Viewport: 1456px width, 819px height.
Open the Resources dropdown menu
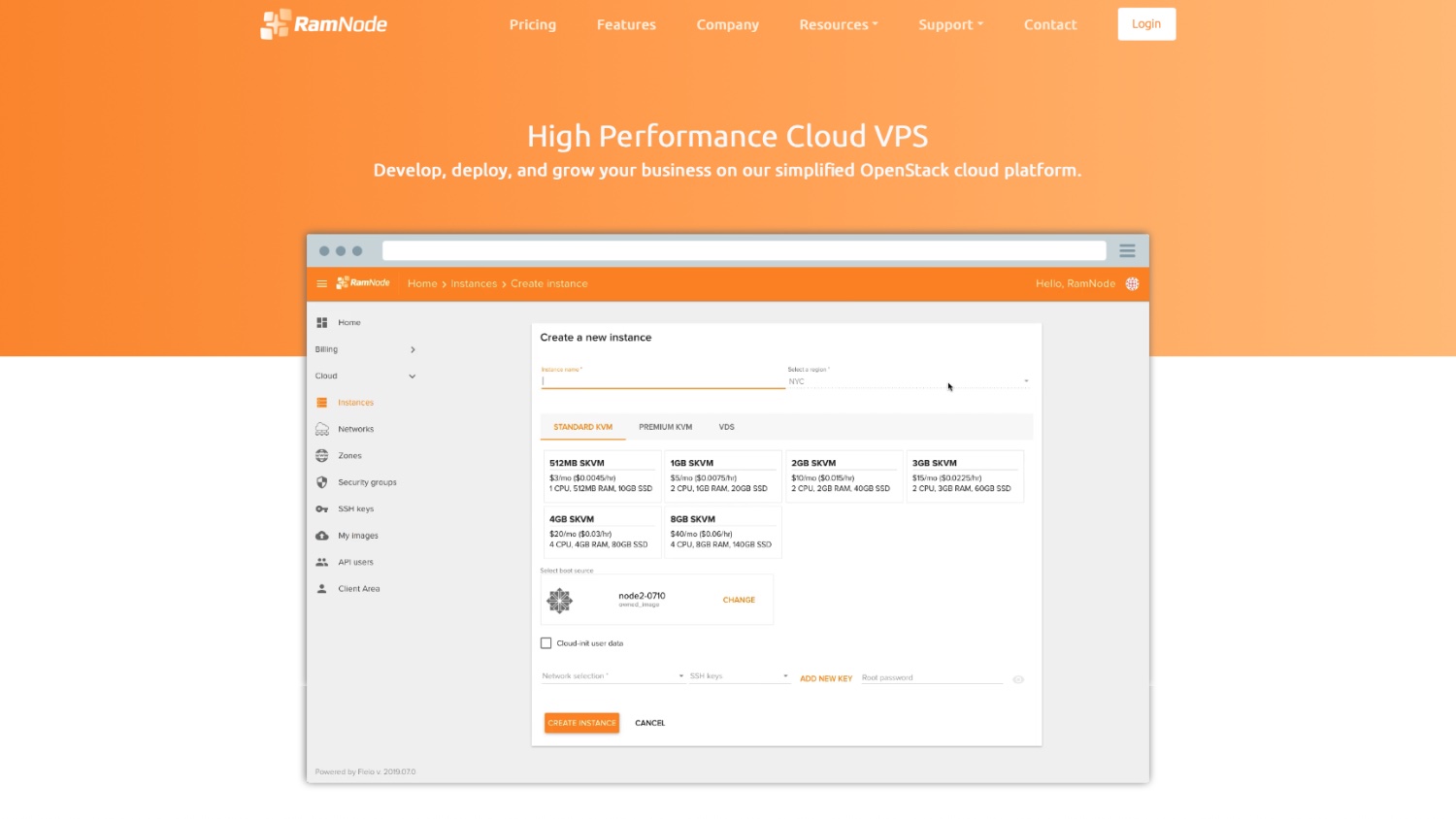(838, 25)
